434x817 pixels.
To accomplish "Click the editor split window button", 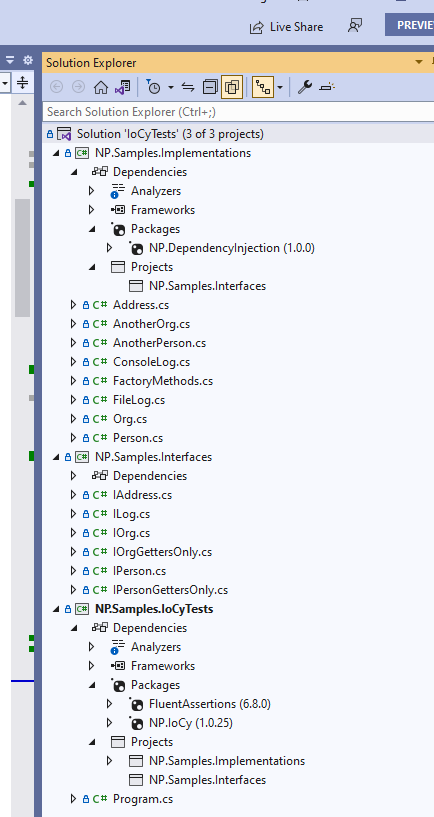I will 22,82.
